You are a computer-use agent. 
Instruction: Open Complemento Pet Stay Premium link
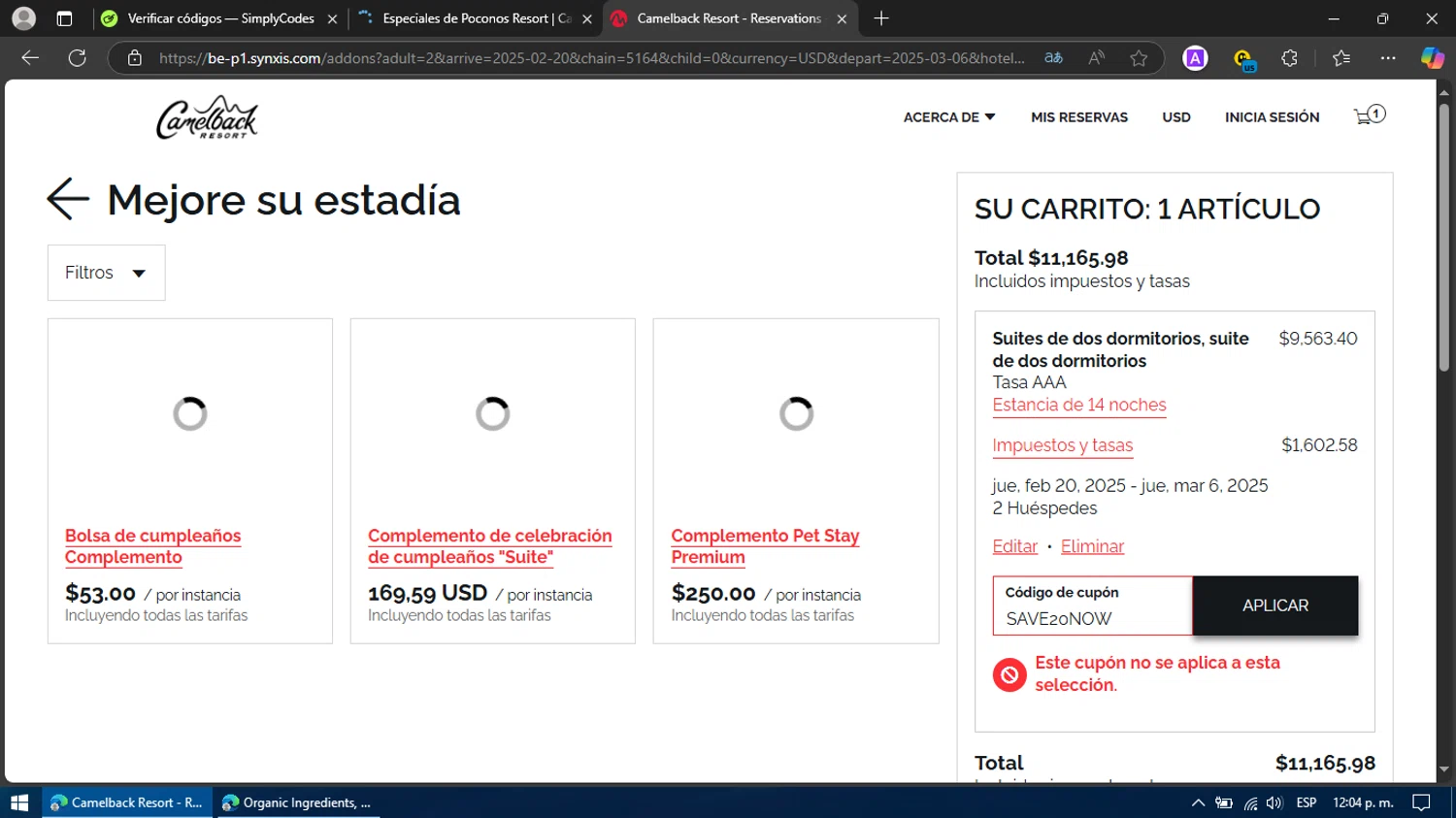[x=765, y=546]
